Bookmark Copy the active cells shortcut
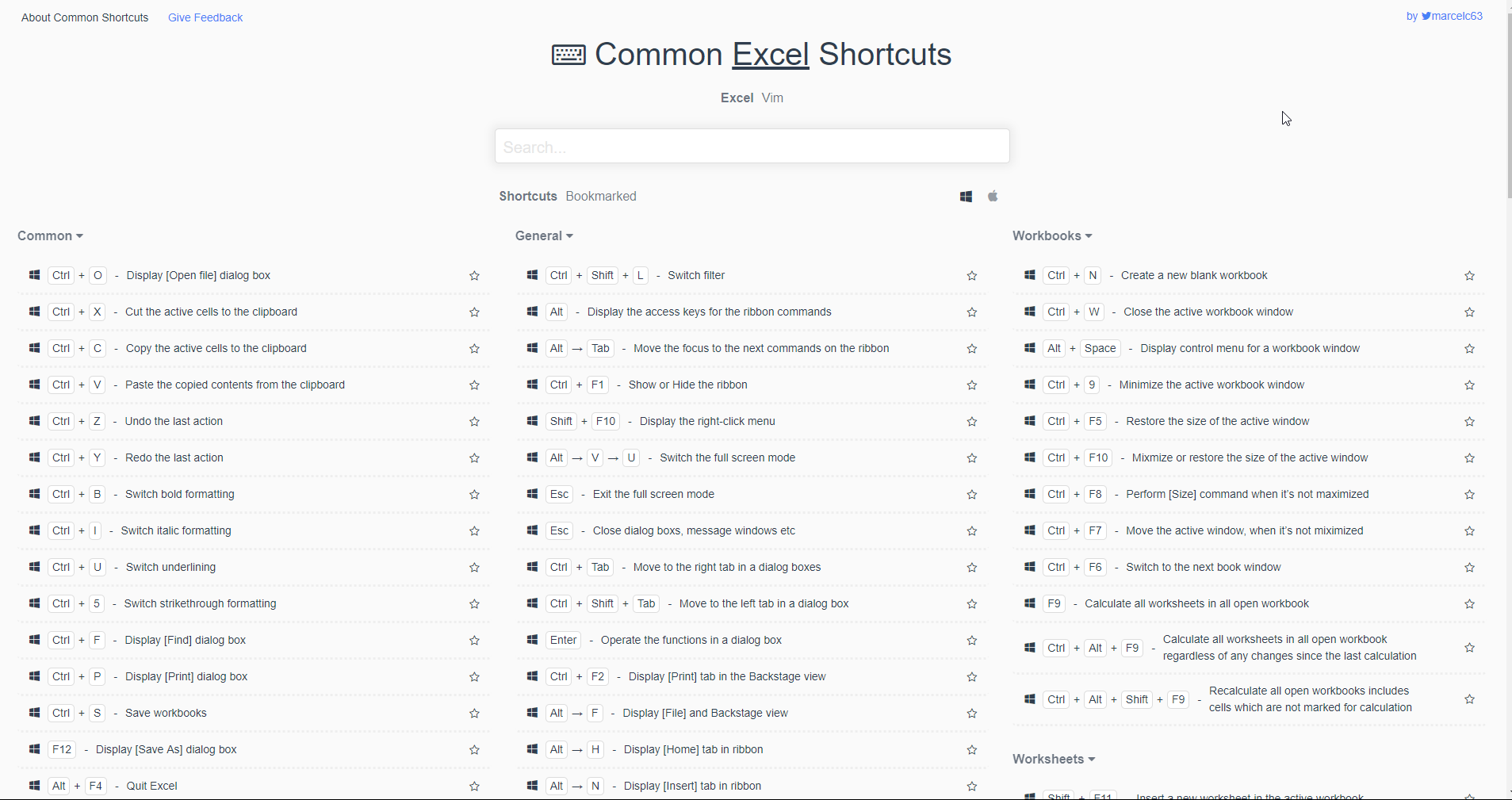Screen dimensions: 1512x800 click(474, 349)
